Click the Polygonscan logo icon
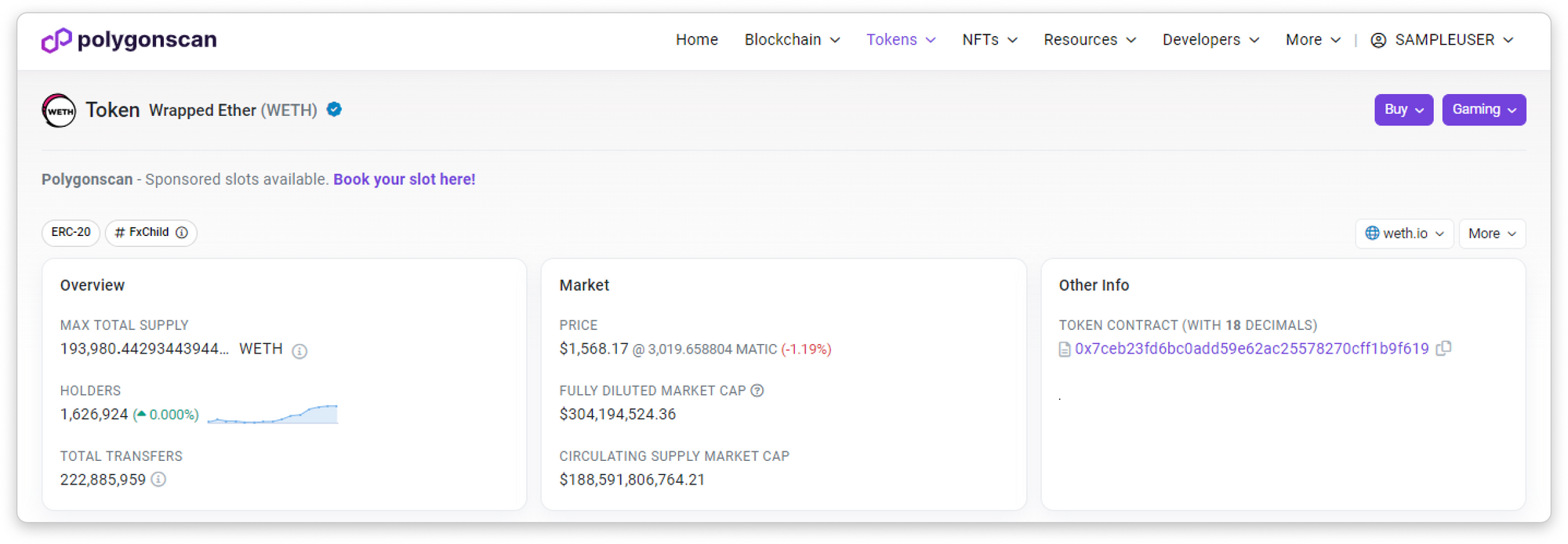Screen dimensions: 1568x544 56,40
